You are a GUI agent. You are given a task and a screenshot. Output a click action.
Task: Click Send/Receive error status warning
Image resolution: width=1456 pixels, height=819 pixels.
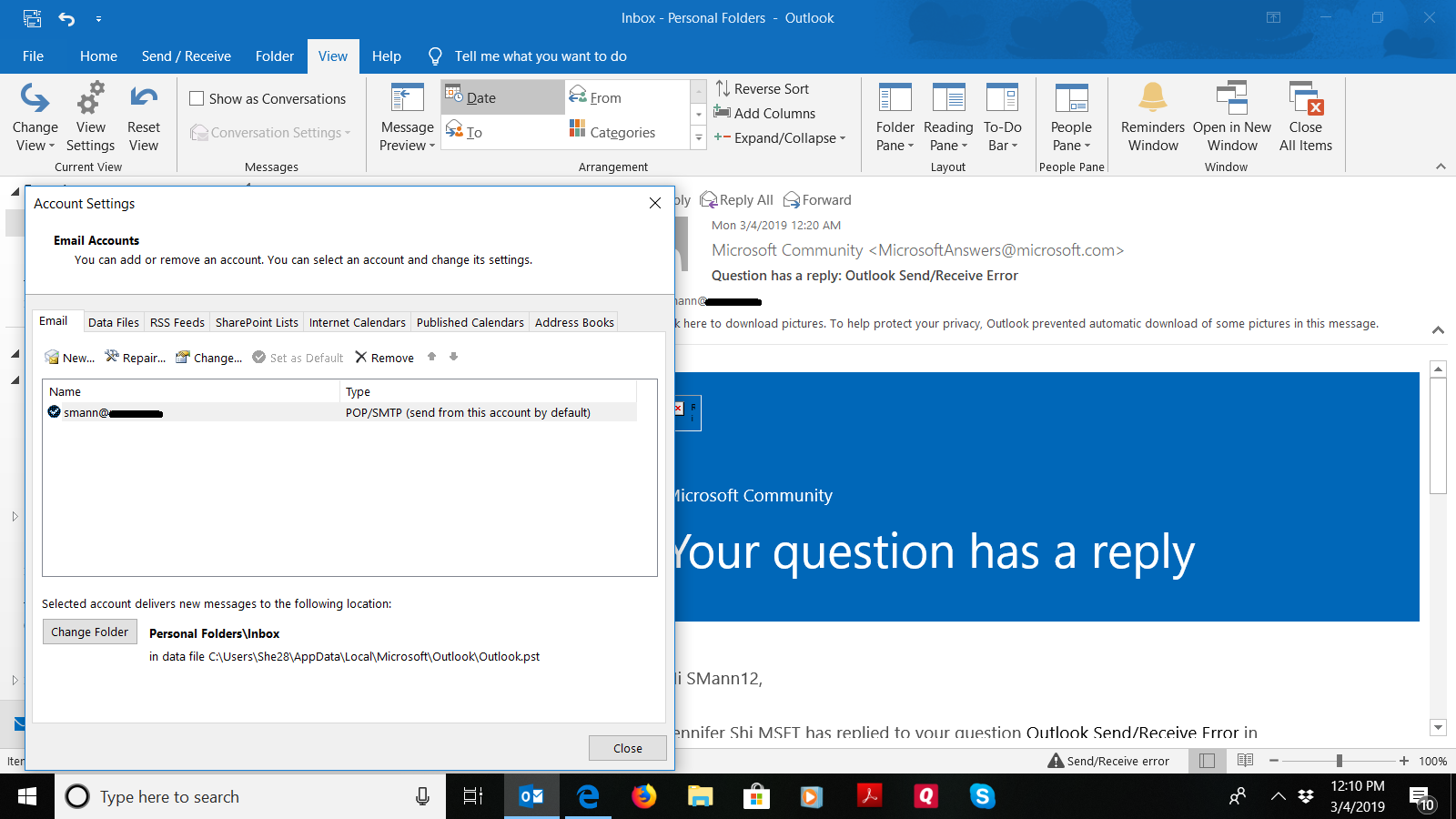(1108, 761)
